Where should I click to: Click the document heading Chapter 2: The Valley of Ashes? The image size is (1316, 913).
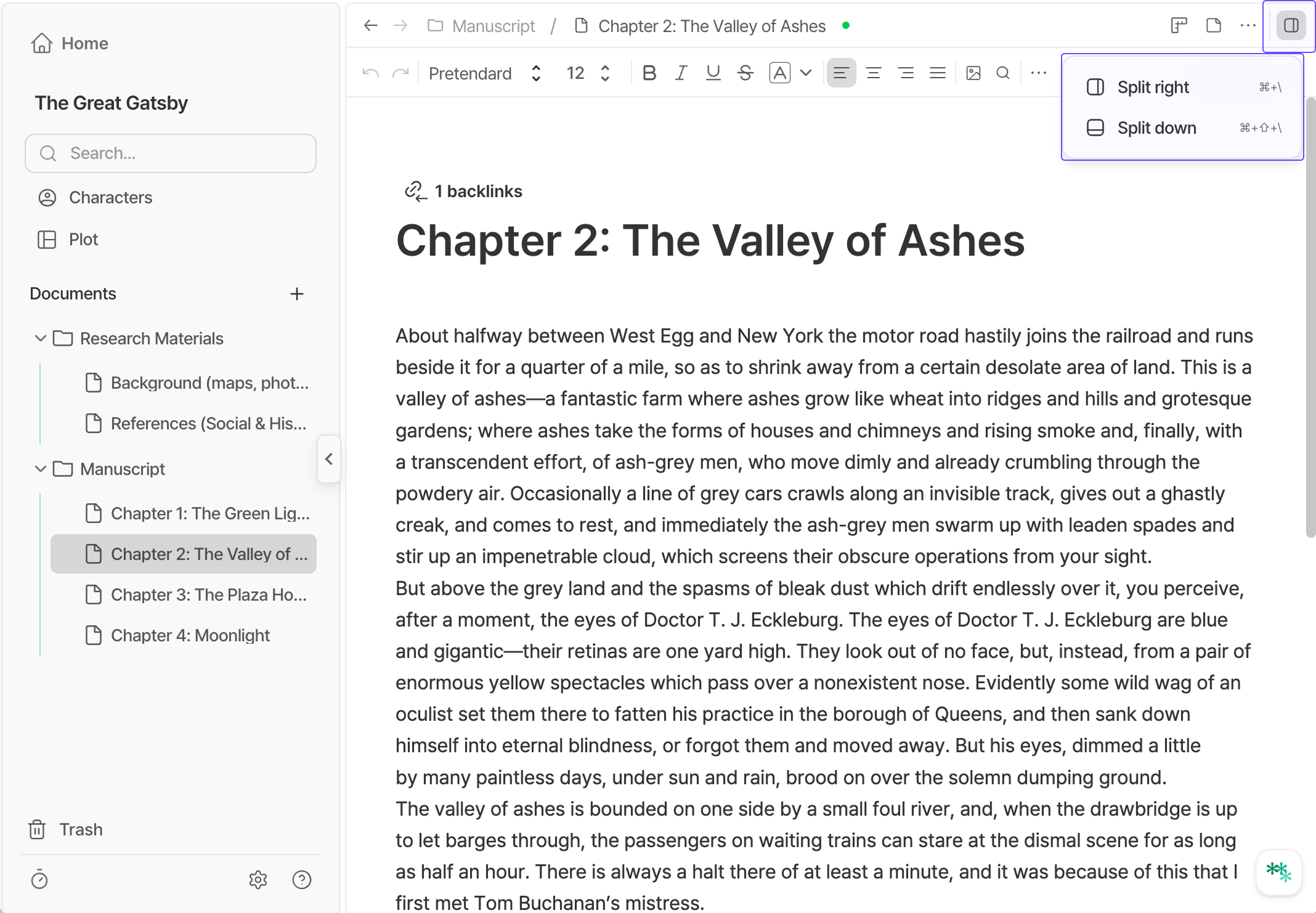(x=710, y=240)
